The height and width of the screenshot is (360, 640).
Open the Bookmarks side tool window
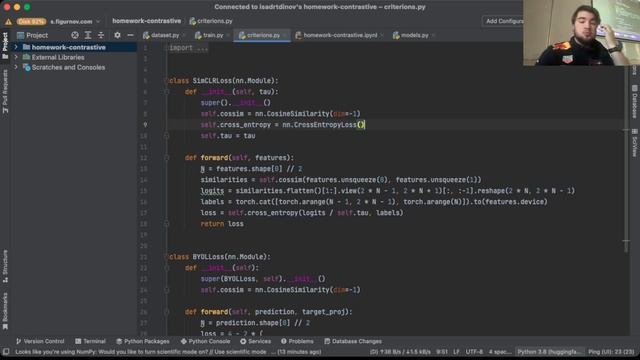pos(5,311)
